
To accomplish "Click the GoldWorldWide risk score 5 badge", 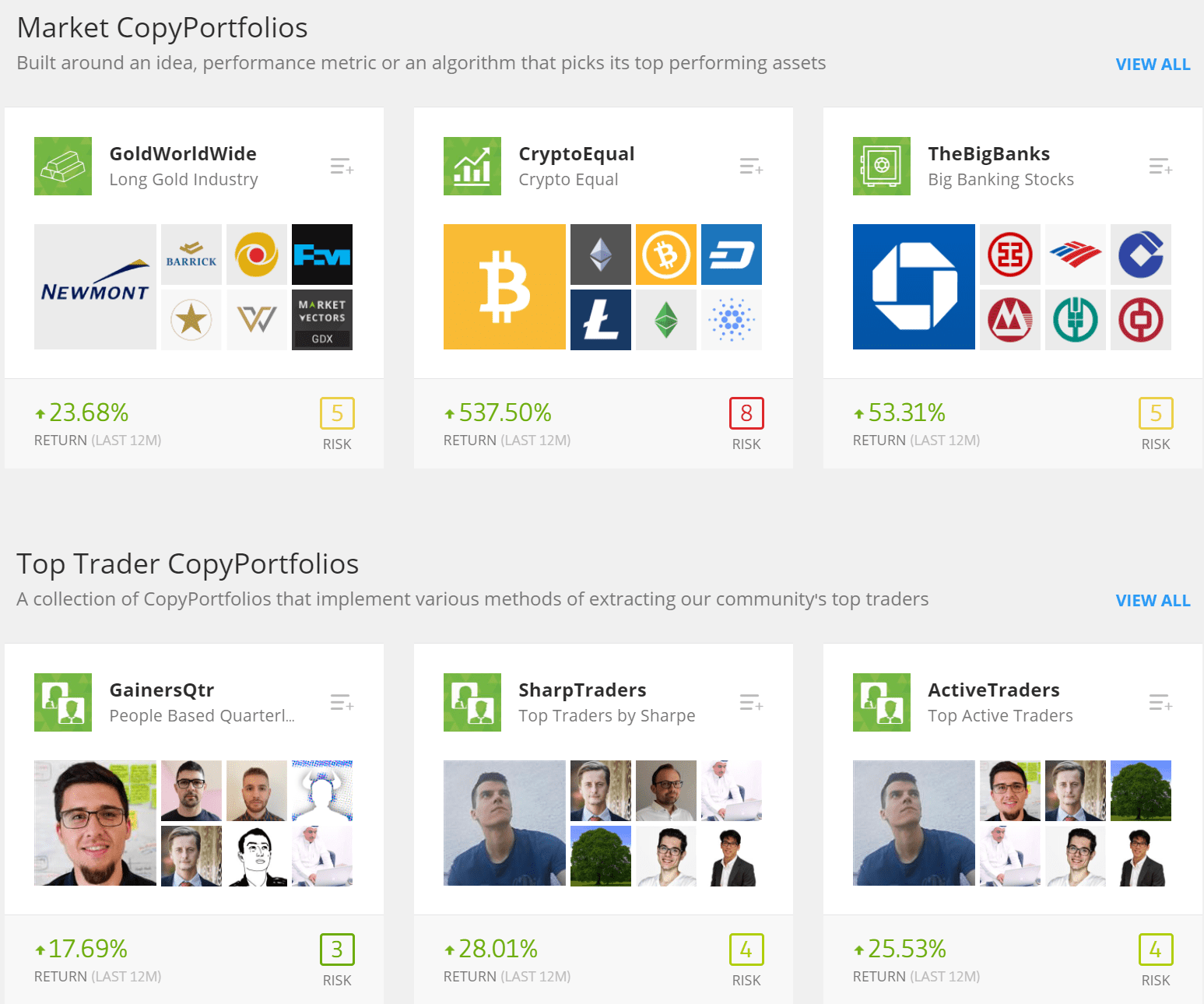I will coord(337,413).
